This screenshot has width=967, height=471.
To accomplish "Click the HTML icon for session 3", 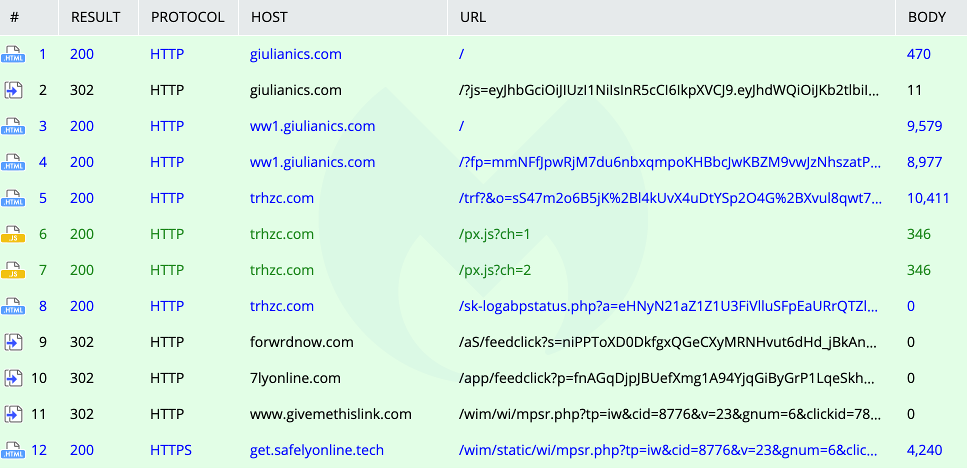I will coord(14,127).
